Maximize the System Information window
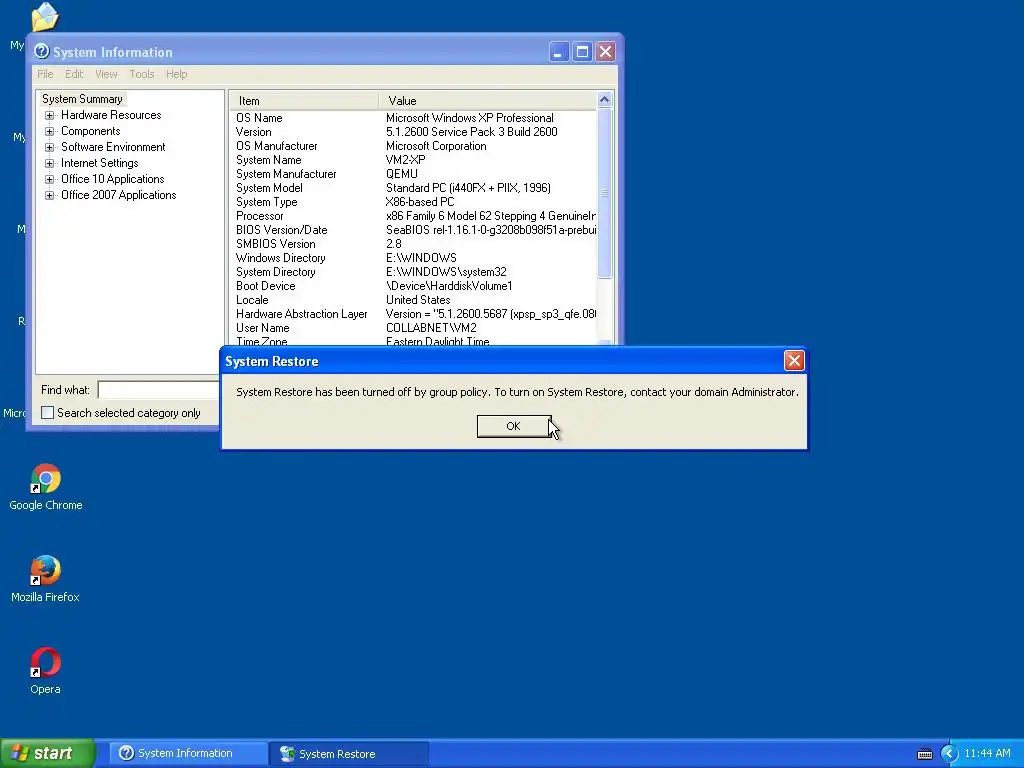1024x768 pixels. point(583,52)
